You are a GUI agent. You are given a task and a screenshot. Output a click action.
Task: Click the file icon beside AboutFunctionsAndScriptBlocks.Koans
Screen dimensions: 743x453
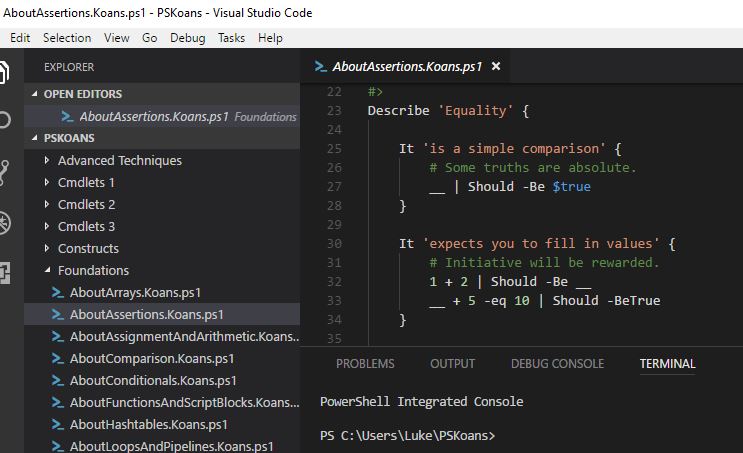pyautogui.click(x=58, y=403)
